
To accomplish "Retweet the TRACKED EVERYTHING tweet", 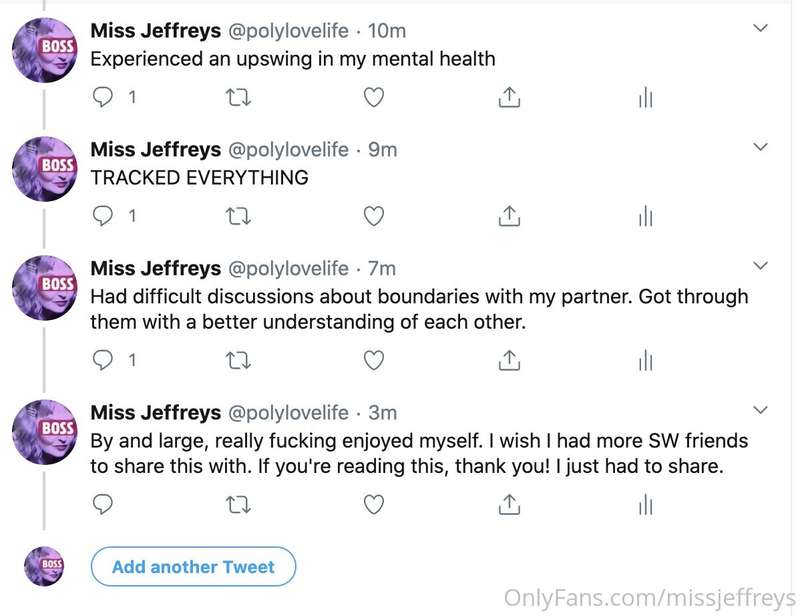I will 238,216.
